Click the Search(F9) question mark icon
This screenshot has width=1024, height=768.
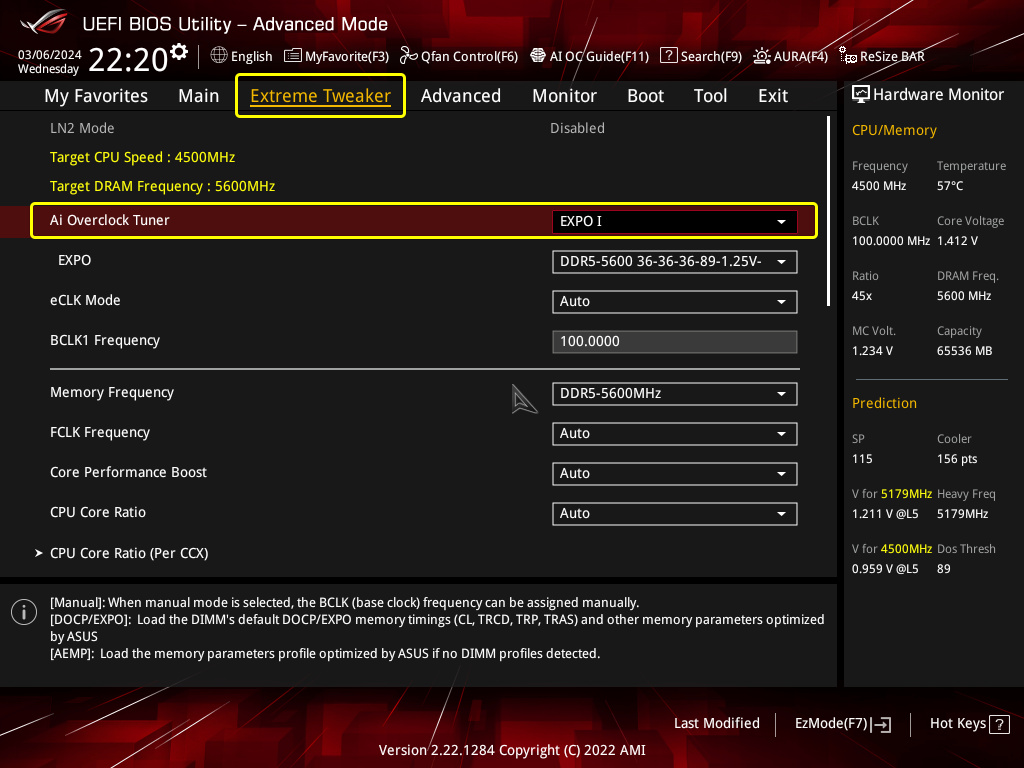[668, 56]
